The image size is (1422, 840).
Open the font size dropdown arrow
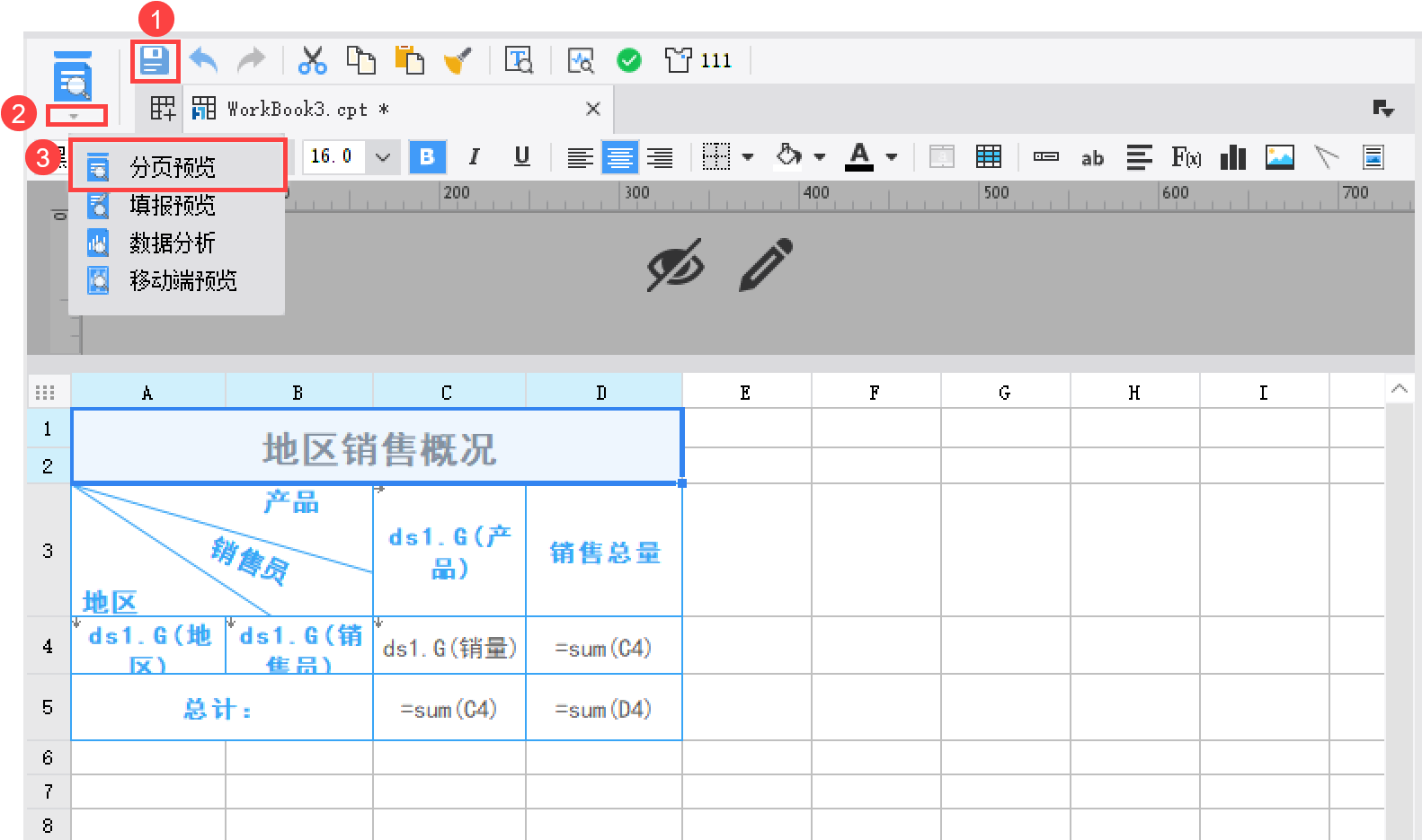click(x=383, y=157)
